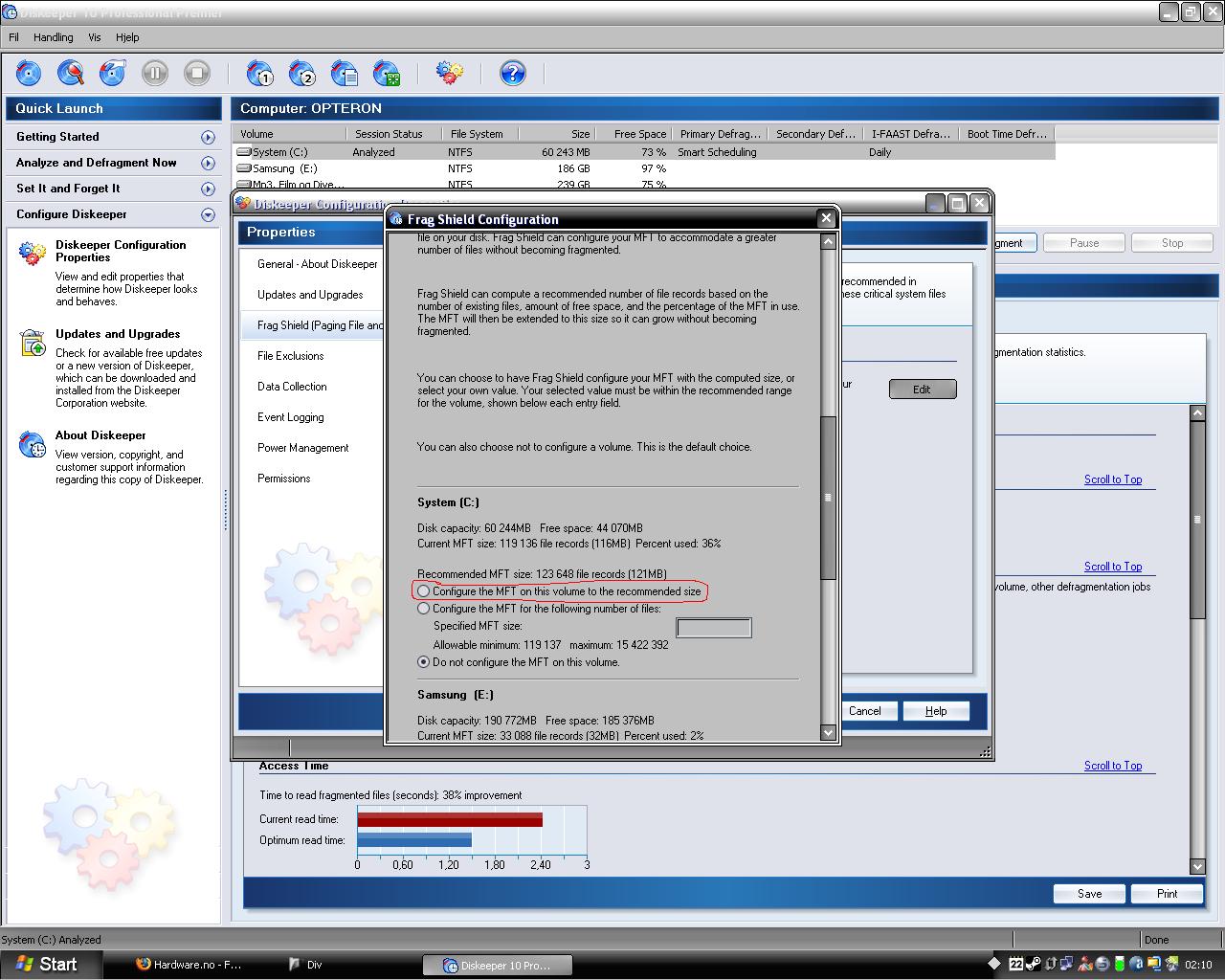1225x980 pixels.
Task: Open configuration via colored gears toolbar icon
Action: 450,73
